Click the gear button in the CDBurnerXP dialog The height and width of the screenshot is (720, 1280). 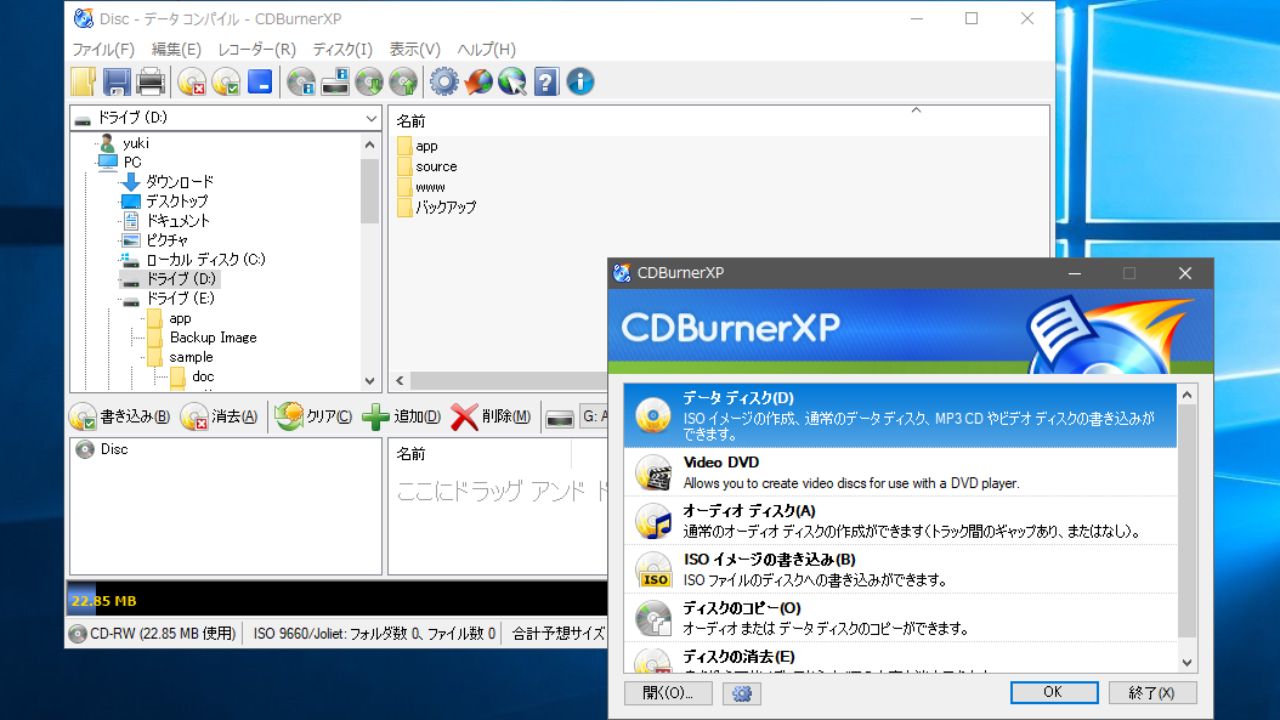(741, 693)
